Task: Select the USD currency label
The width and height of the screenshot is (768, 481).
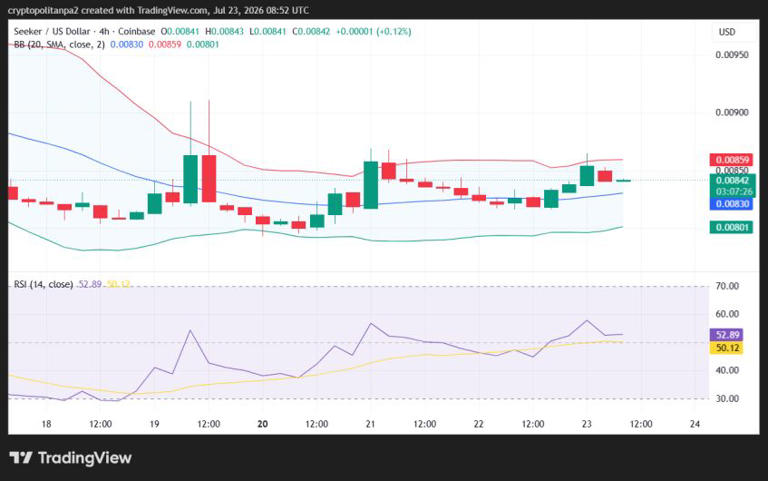Action: [x=727, y=32]
